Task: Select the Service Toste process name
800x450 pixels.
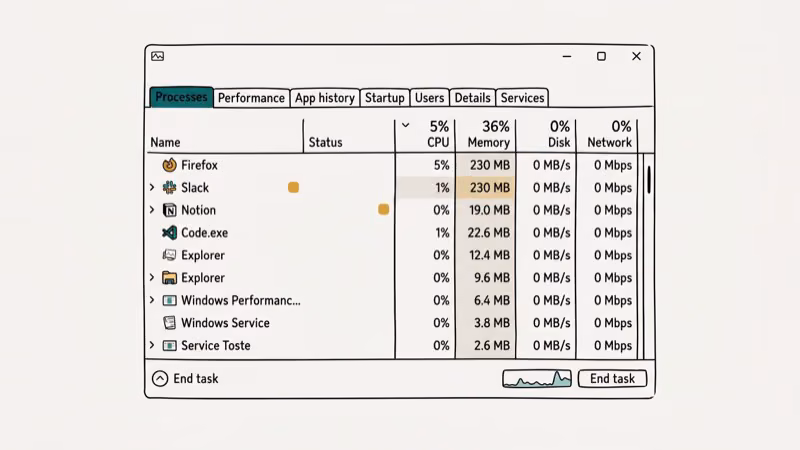Action: point(216,345)
